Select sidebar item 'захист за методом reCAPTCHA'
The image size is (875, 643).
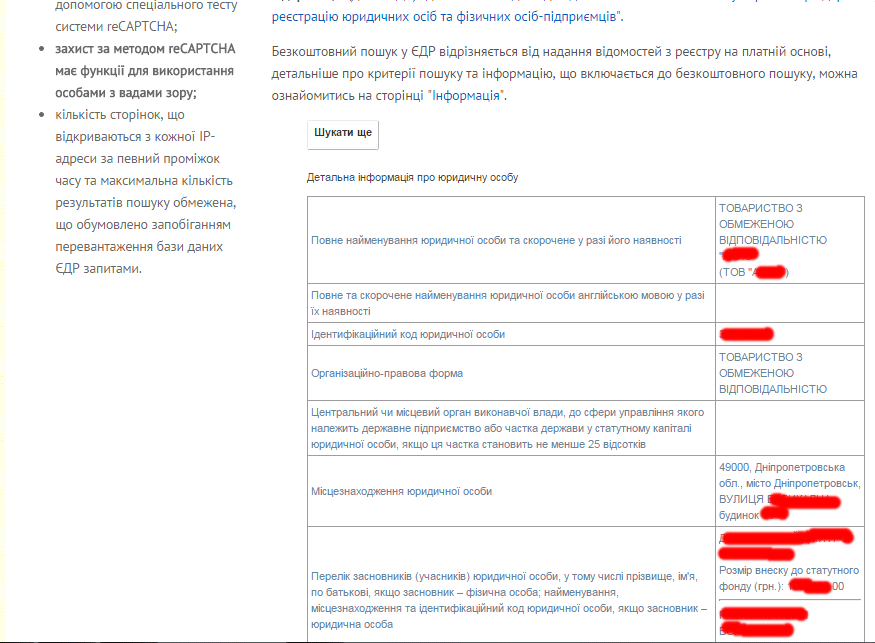(145, 71)
